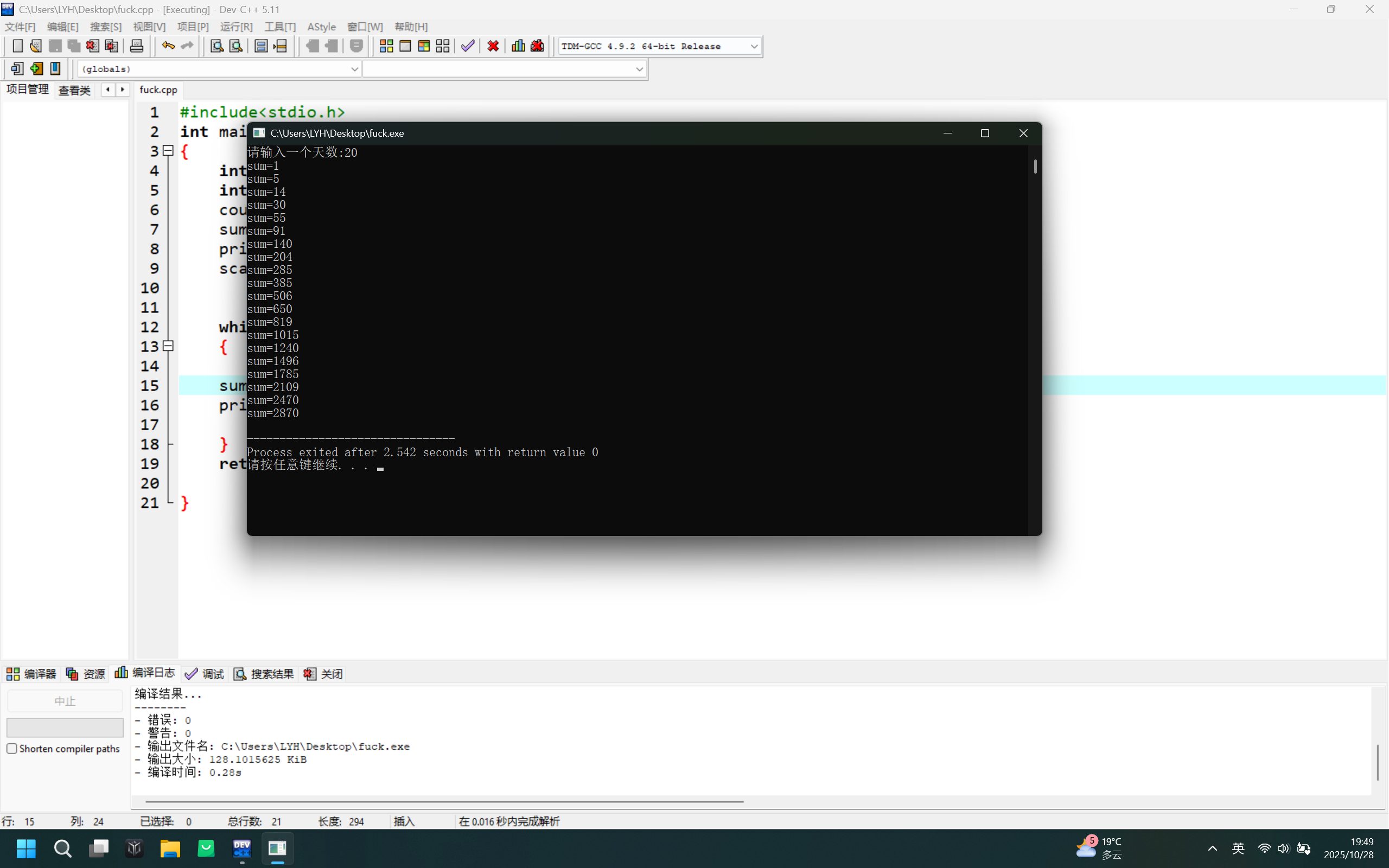Enable Shorten compiler paths checkbox
This screenshot has height=868, width=1389.
click(12, 749)
